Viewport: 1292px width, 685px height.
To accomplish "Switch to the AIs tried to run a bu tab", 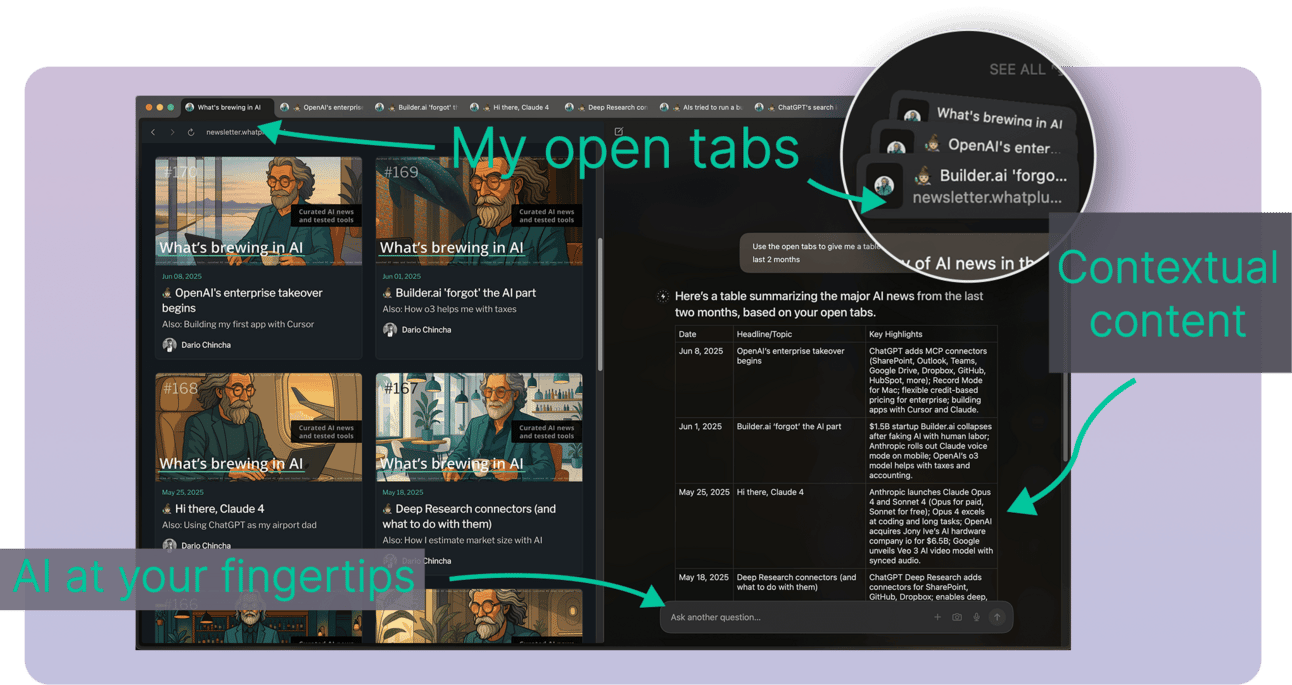I will (701, 107).
